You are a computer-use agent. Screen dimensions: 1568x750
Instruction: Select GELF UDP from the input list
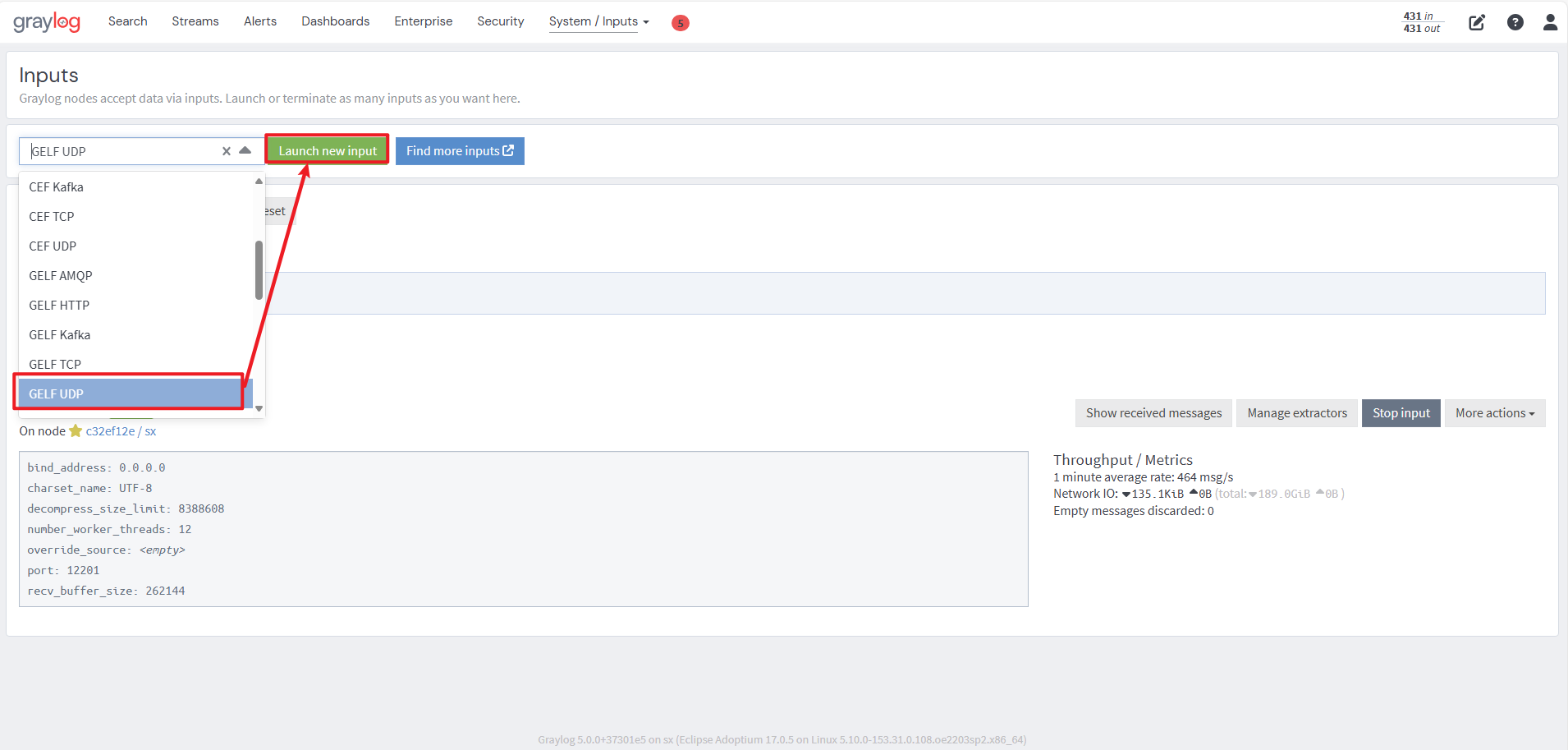[x=136, y=393]
